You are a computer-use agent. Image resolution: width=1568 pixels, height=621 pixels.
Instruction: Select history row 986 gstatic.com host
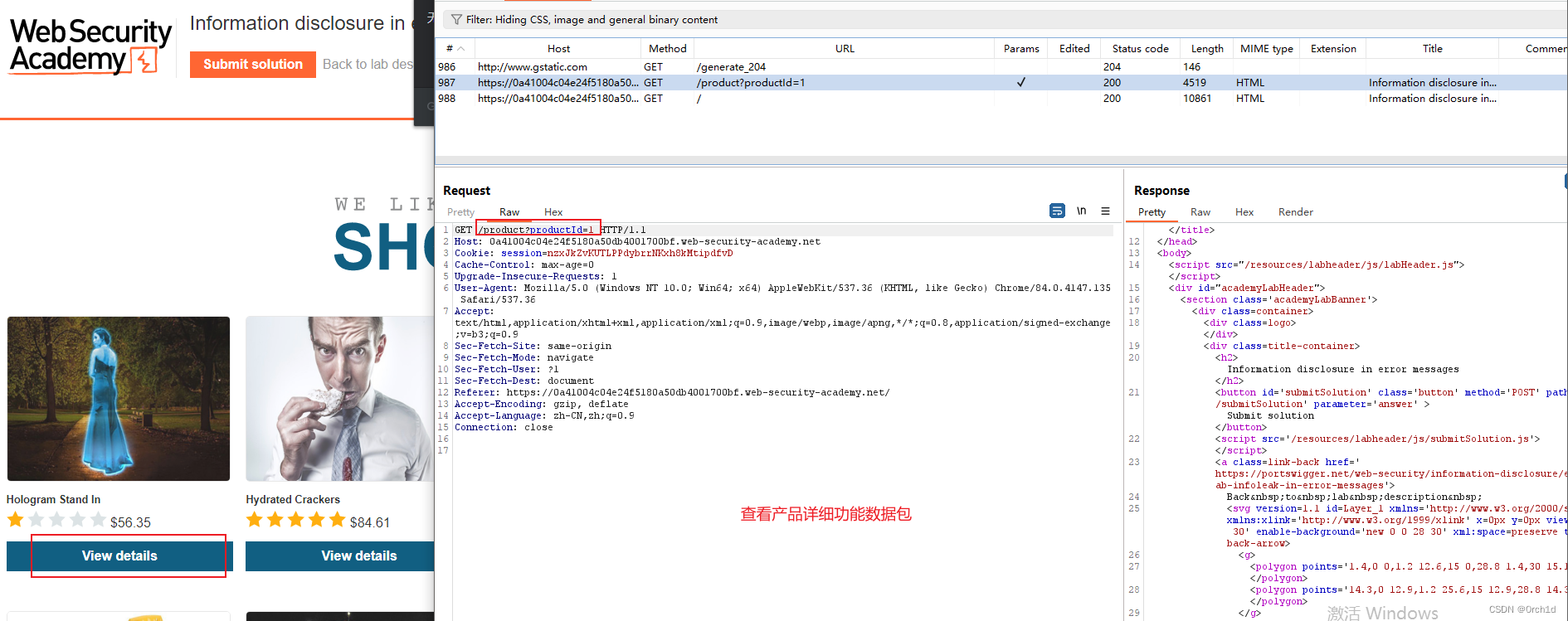[532, 67]
